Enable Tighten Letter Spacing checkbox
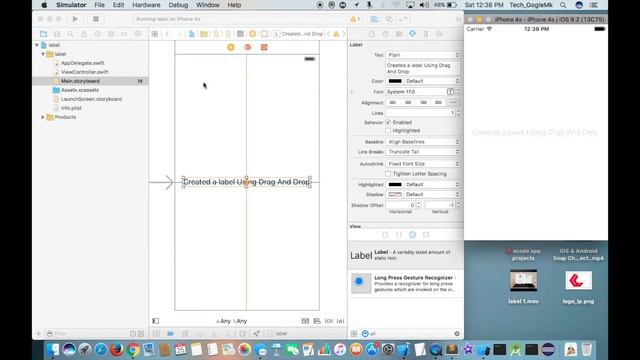Screen dimensions: 640x360 coord(388,173)
